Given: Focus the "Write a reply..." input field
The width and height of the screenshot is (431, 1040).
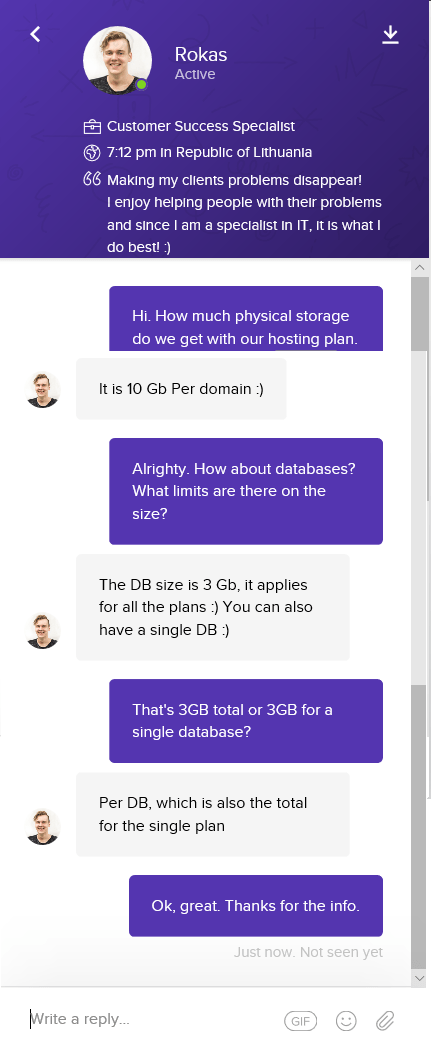Looking at the screenshot, I should pos(153,1019).
